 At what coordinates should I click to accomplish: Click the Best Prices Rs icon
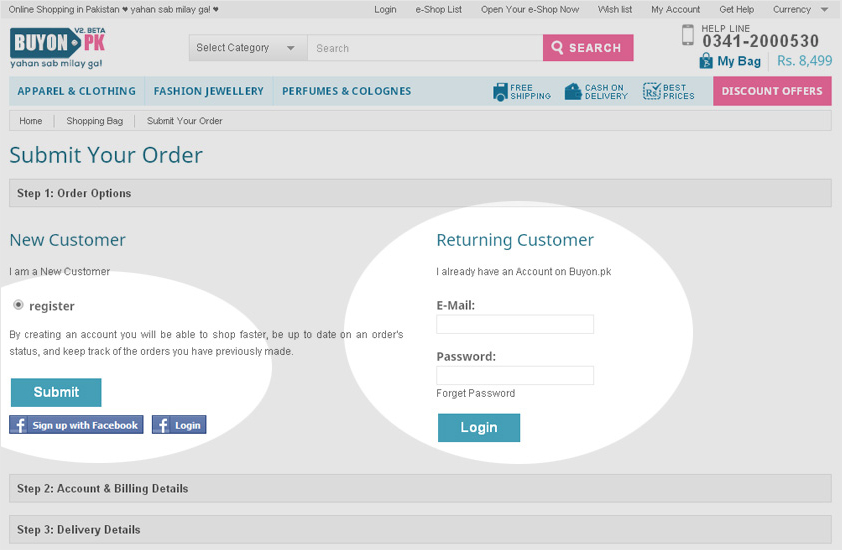click(x=651, y=91)
